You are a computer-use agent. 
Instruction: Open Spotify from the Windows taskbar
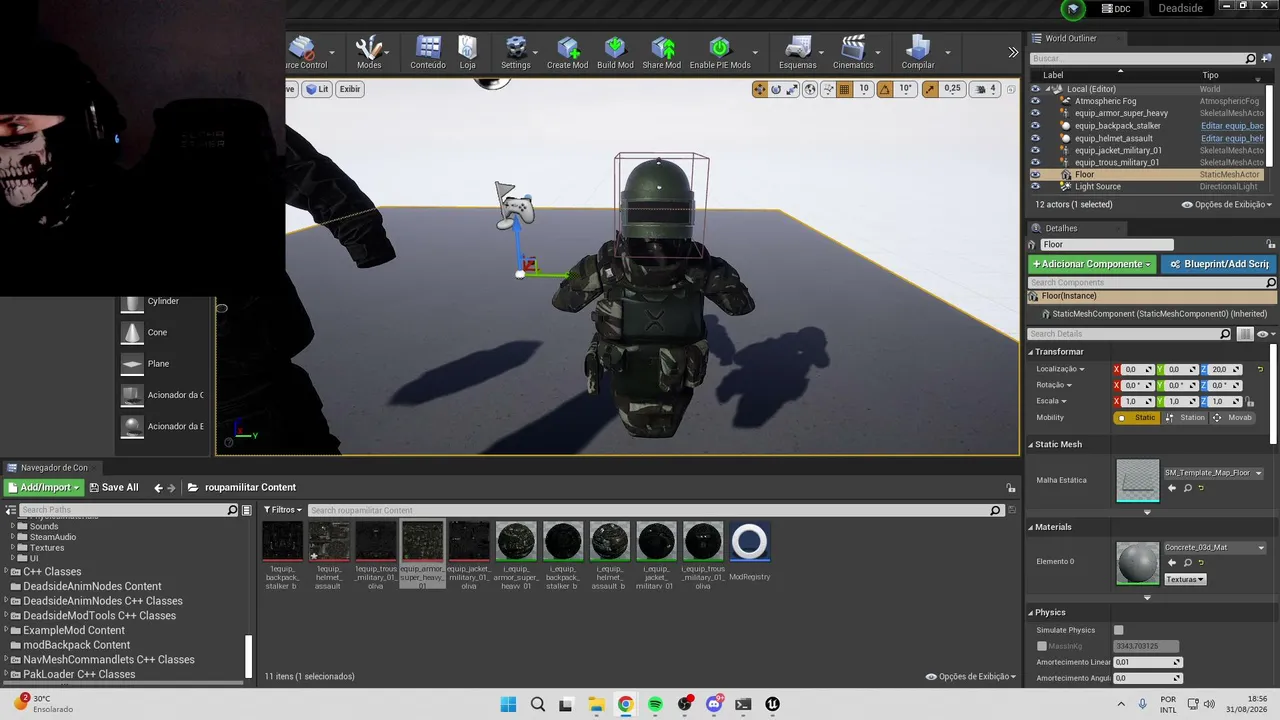pyautogui.click(x=655, y=704)
